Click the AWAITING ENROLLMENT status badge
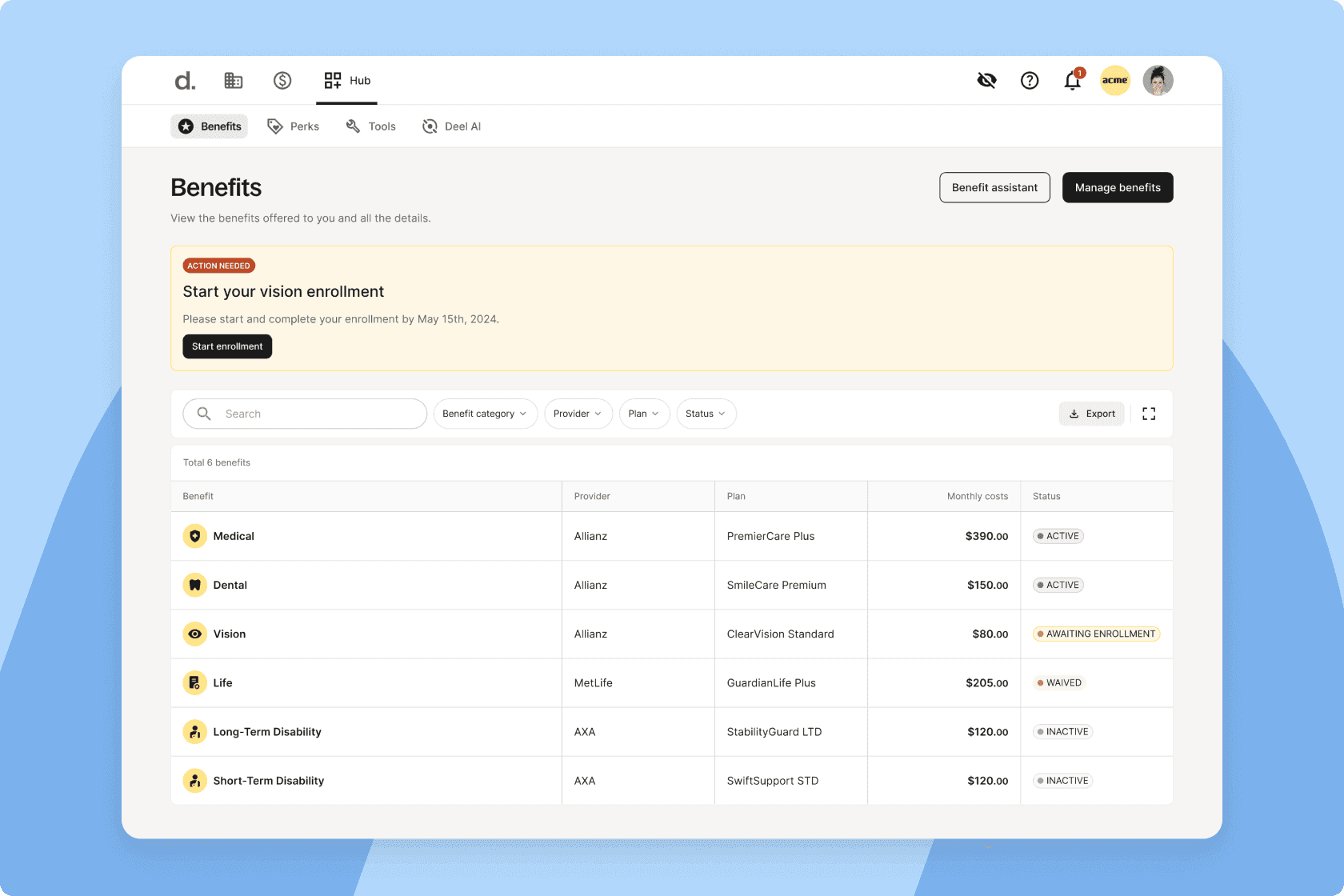 1096,634
